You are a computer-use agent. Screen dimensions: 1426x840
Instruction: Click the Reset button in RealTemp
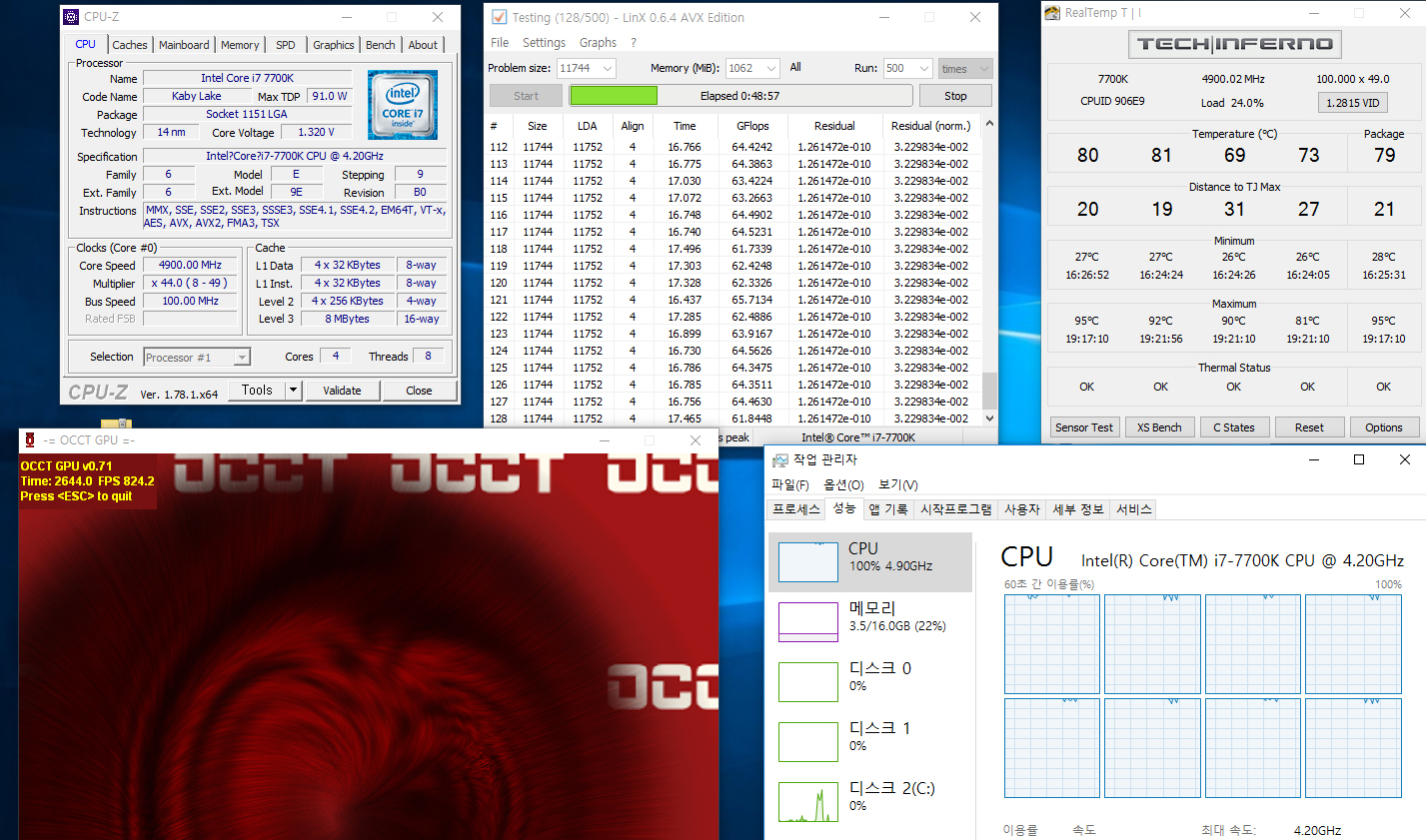point(1309,427)
